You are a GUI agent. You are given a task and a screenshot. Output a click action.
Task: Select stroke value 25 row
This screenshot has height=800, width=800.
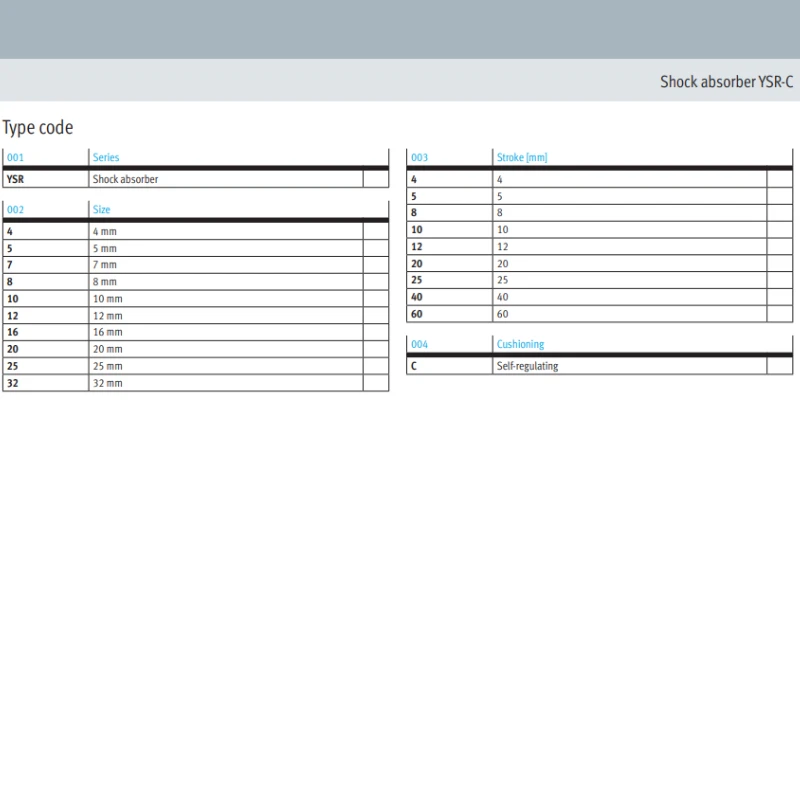(599, 280)
